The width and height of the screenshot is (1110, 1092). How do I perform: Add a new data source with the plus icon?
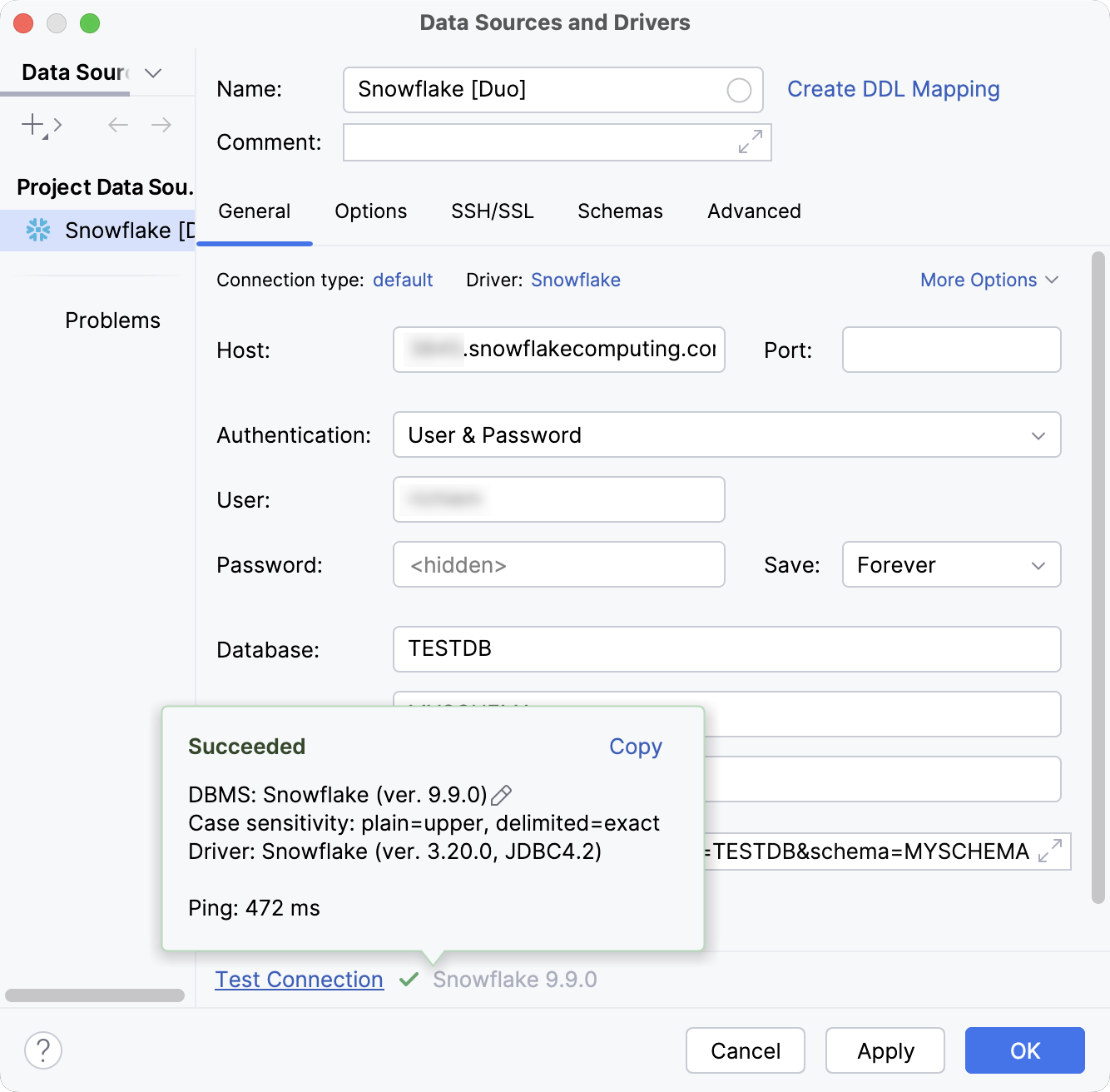pyautogui.click(x=30, y=125)
